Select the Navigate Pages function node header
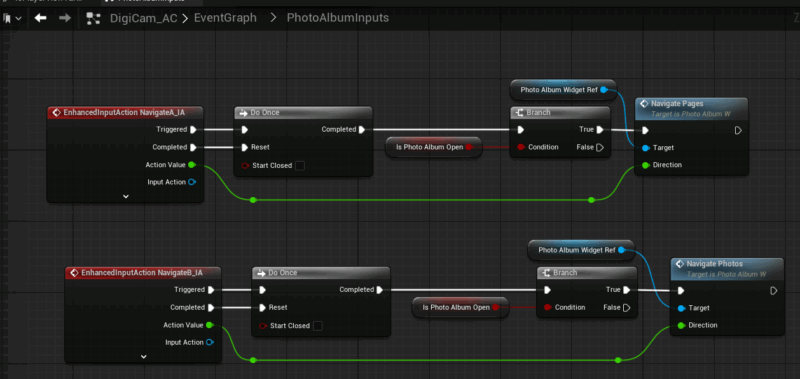Screen dimensions: 800x379 (x=691, y=108)
